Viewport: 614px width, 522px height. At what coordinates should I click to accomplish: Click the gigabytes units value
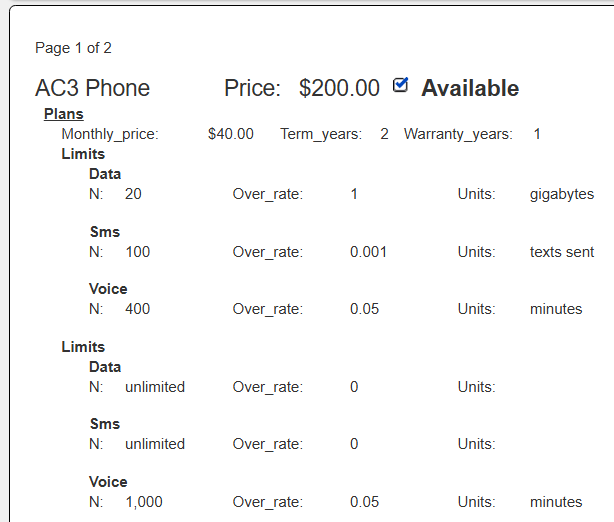click(x=562, y=195)
